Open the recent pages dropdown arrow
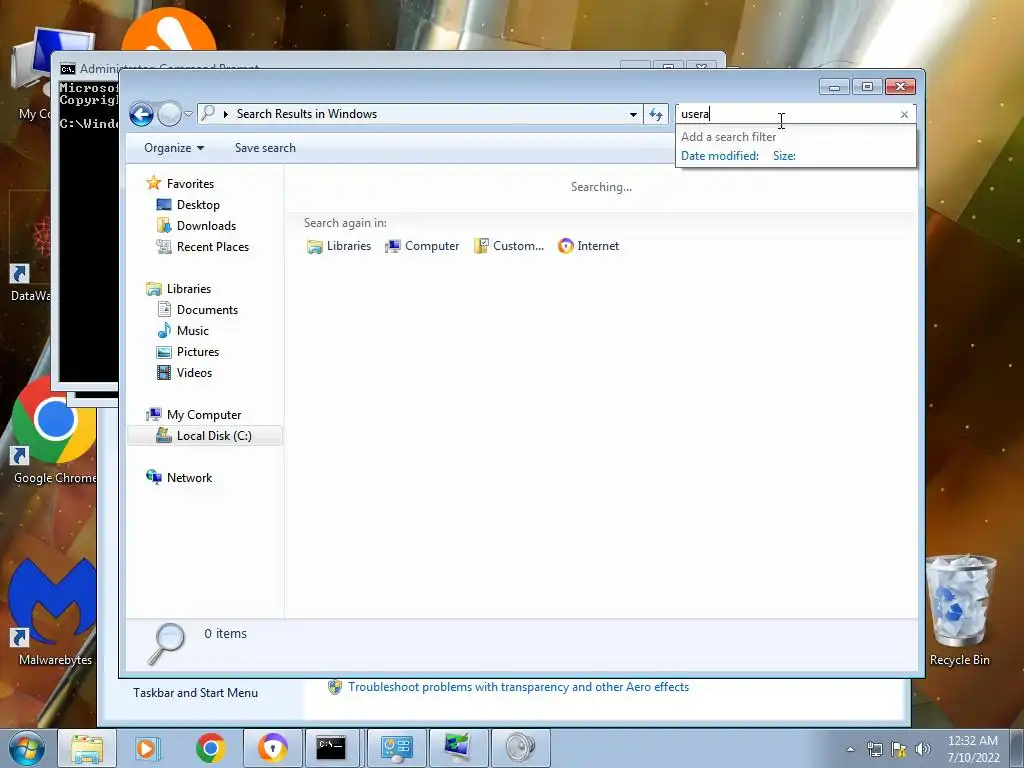Viewport: 1024px width, 768px height. (188, 114)
